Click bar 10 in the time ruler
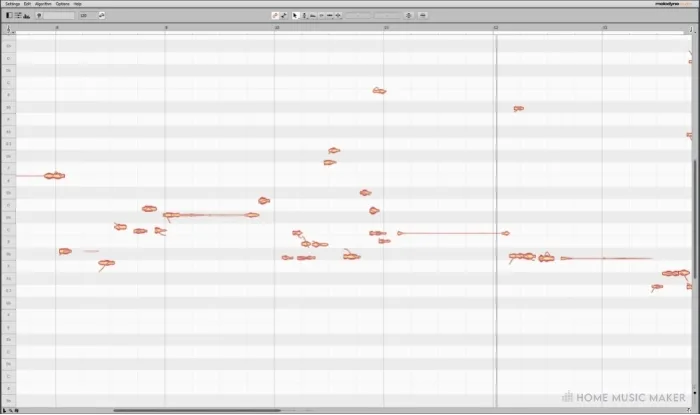The height and width of the screenshot is (415, 700). click(277, 28)
